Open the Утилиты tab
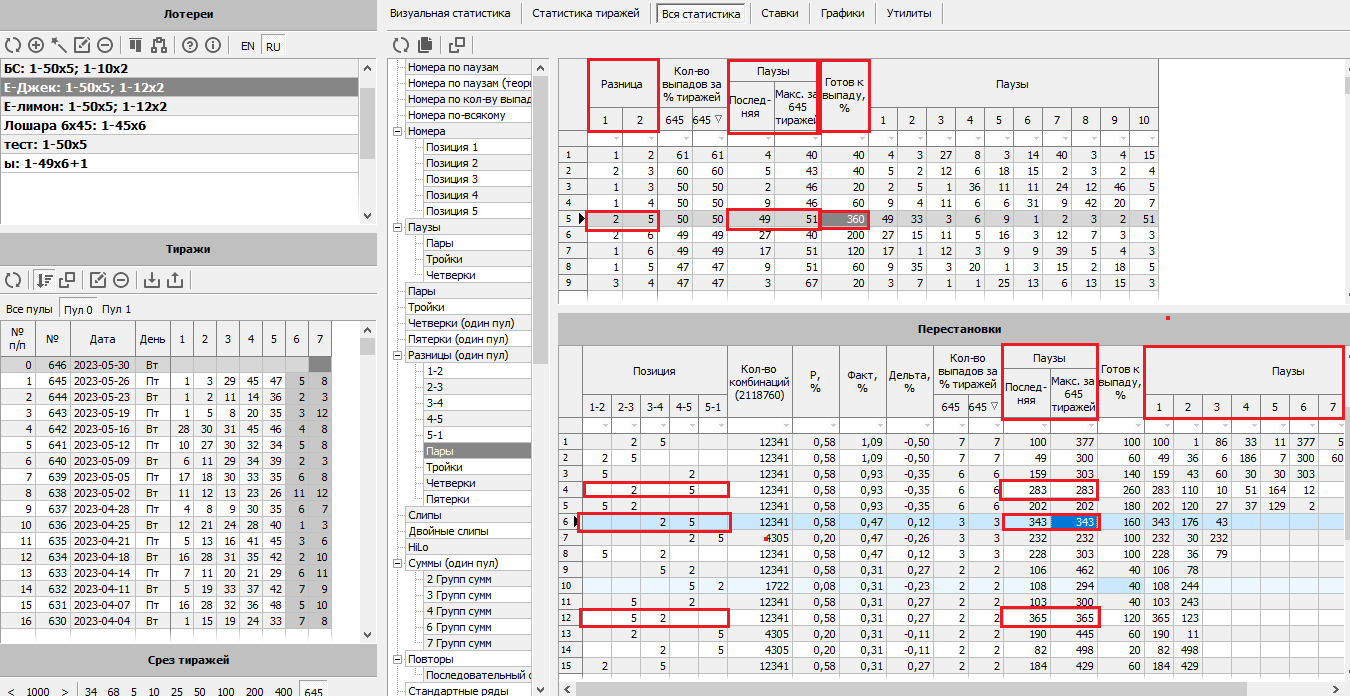The width and height of the screenshot is (1350, 696). 909,13
